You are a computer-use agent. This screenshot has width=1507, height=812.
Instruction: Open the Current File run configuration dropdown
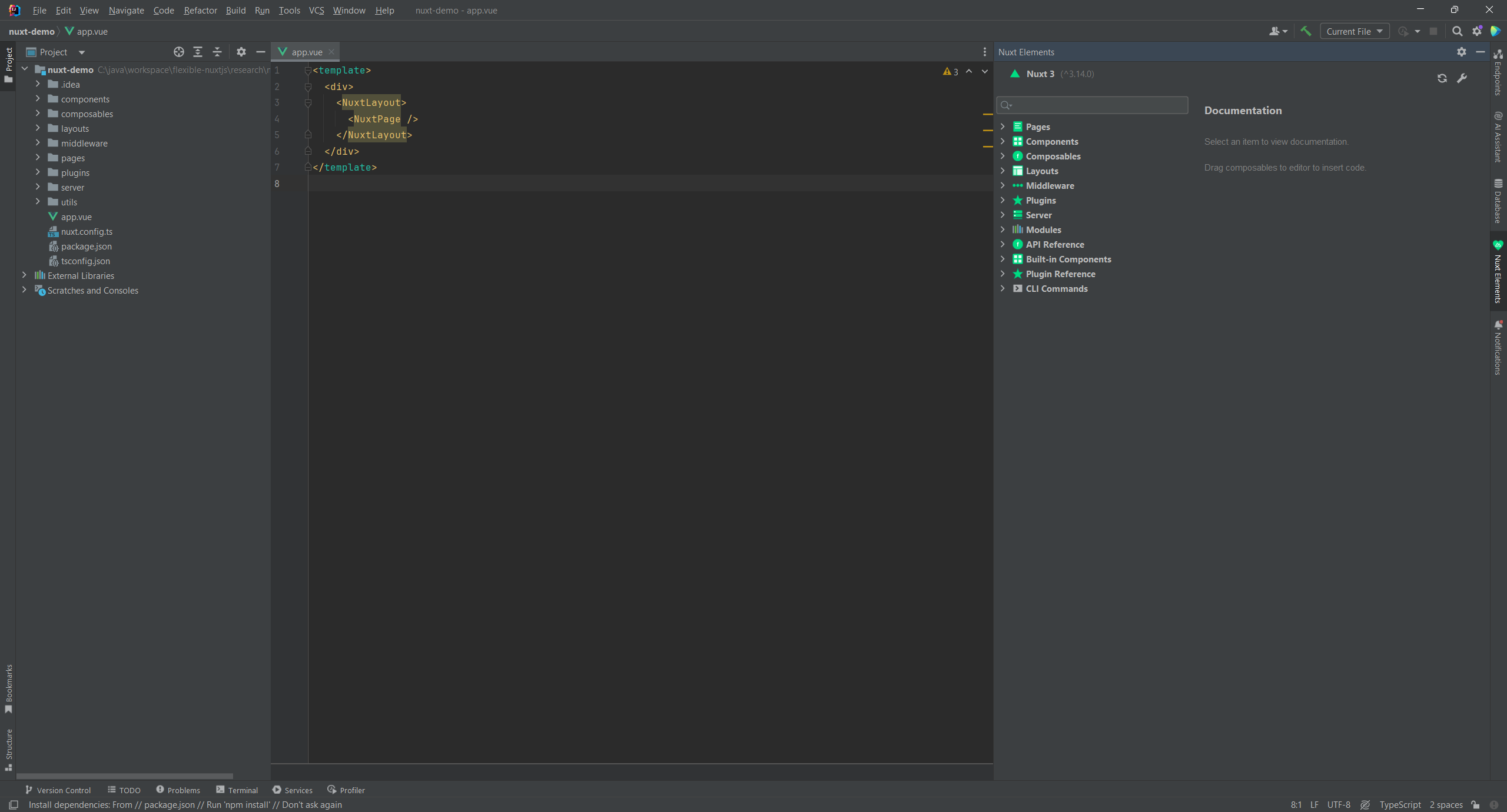pyautogui.click(x=1355, y=31)
